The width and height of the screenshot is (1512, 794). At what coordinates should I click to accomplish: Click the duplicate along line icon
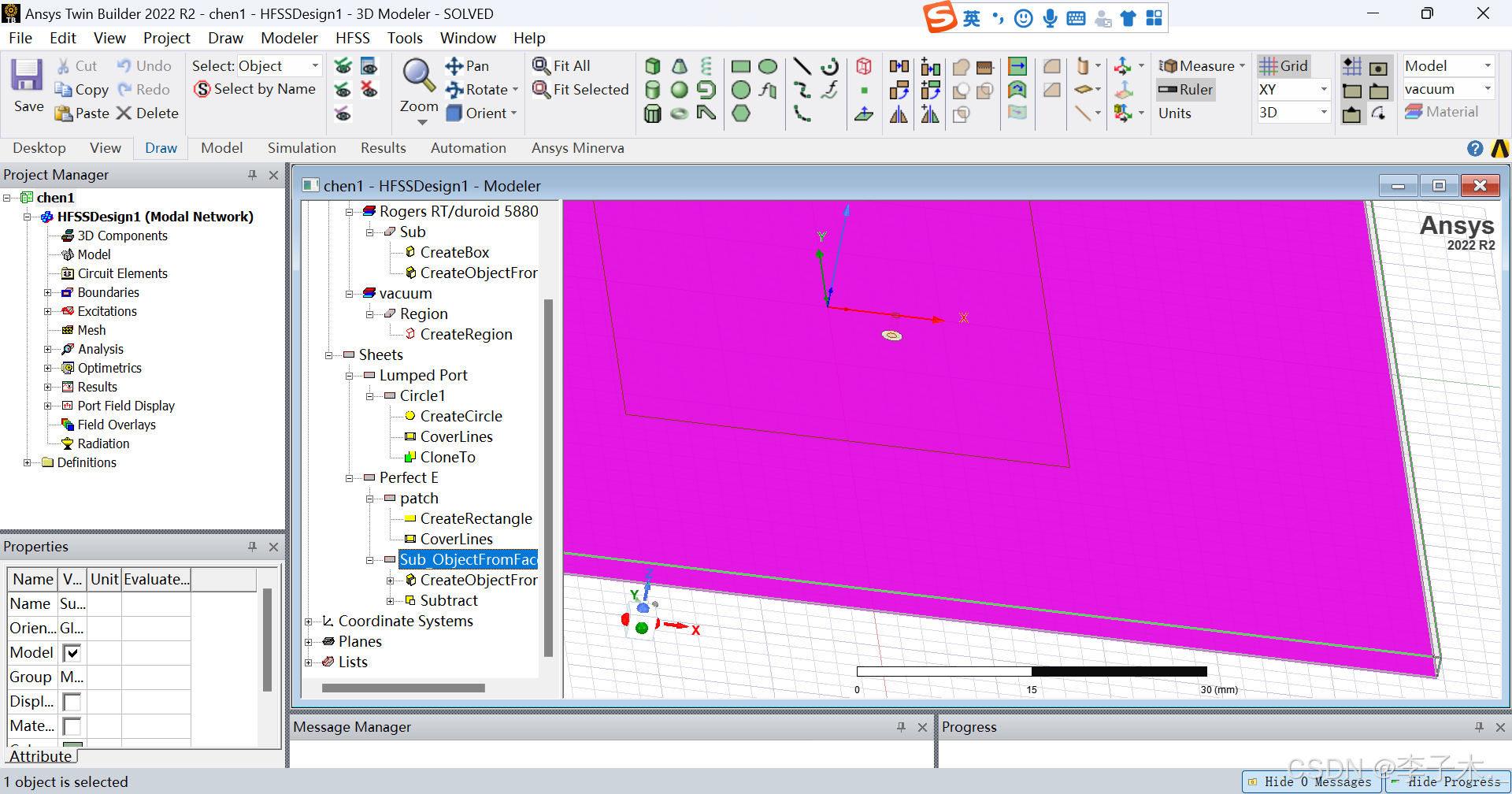tap(930, 66)
